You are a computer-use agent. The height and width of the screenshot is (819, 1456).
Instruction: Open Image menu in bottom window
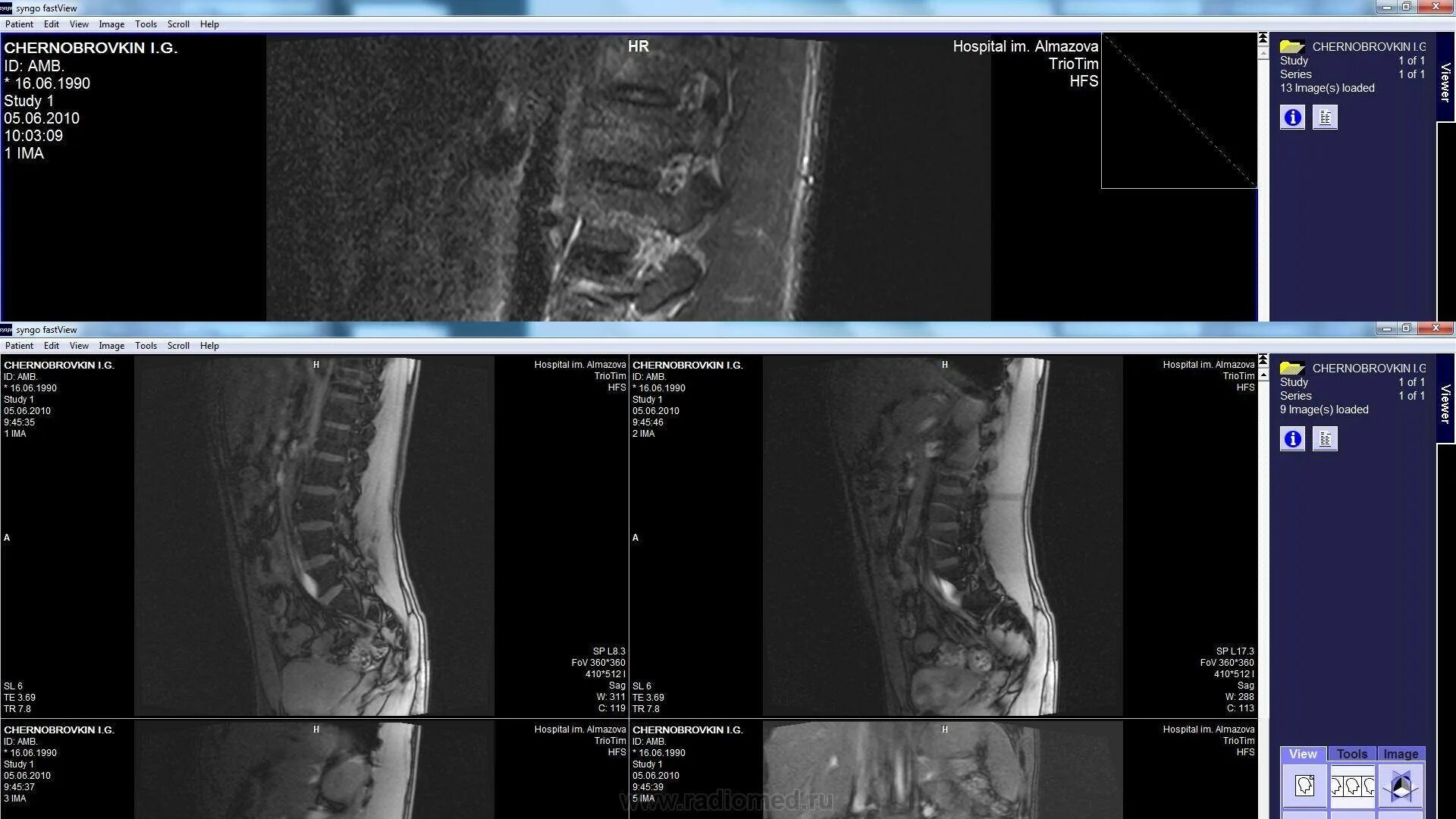(x=111, y=346)
